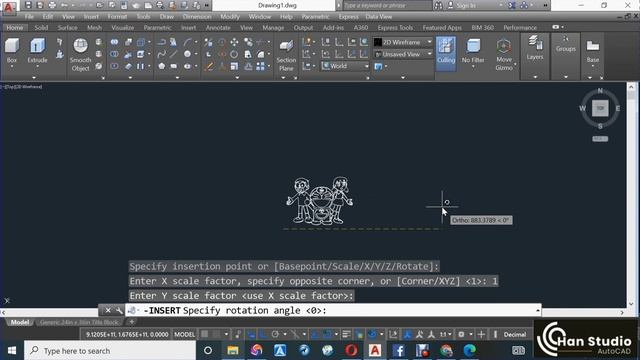Toggle grid display in the status bar
This screenshot has height=360, width=640.
pos(204,334)
